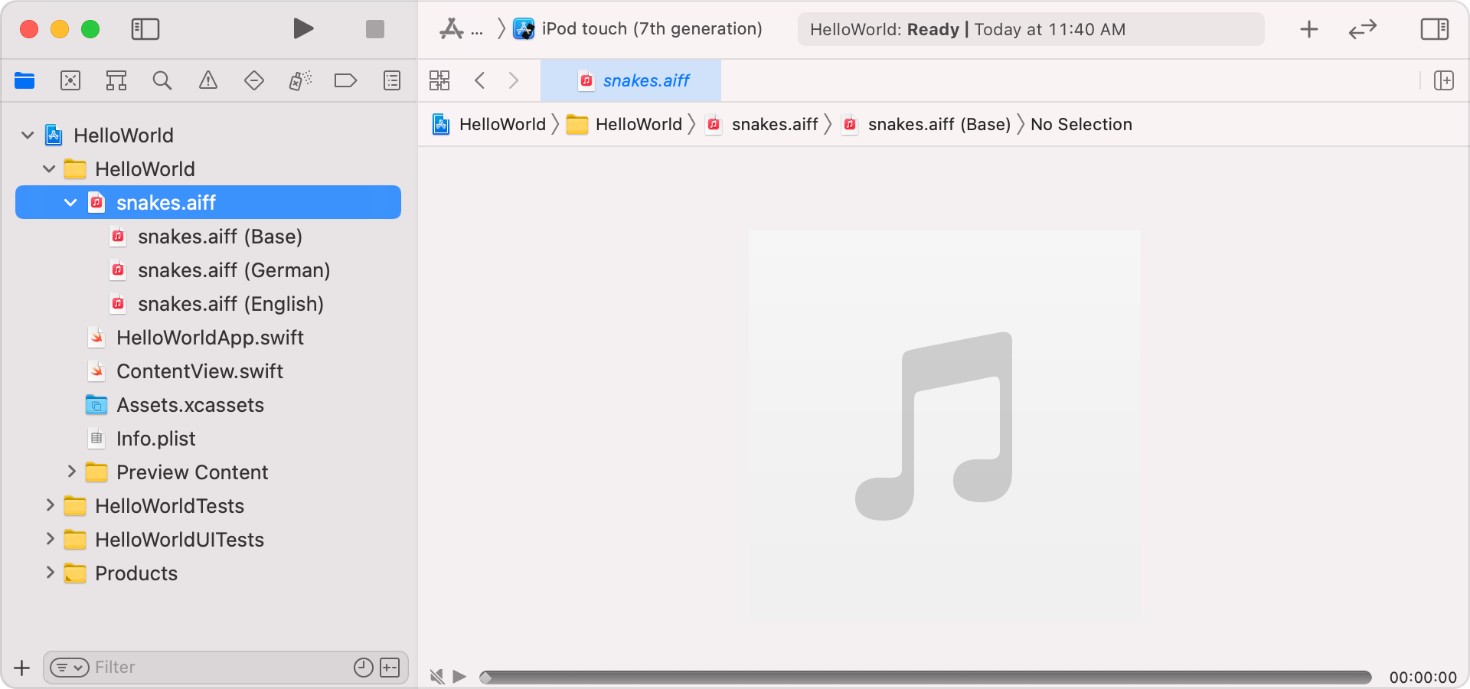The width and height of the screenshot is (1470, 689).
Task: Click the Library plus button
Action: [x=1308, y=29]
